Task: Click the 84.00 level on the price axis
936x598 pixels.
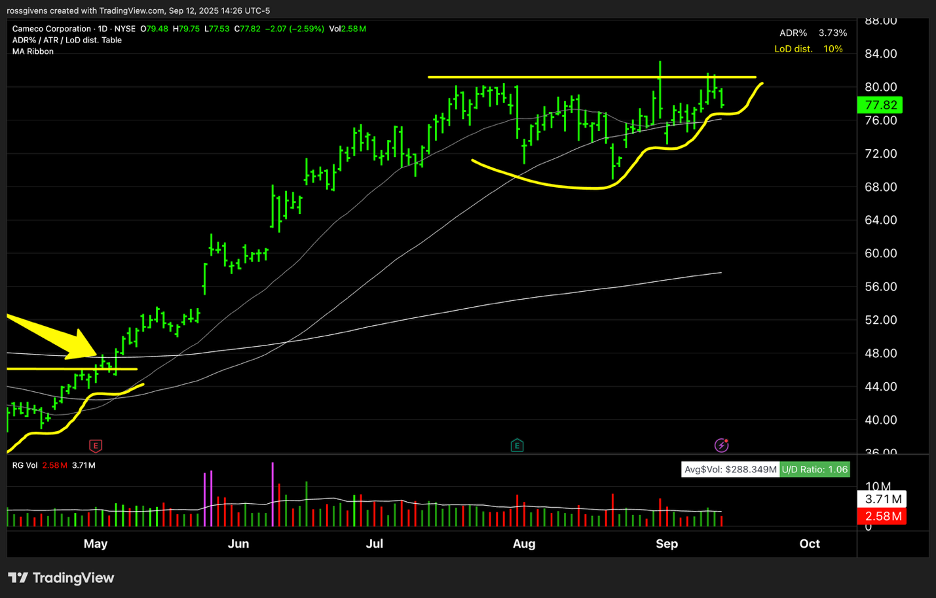Action: pyautogui.click(x=880, y=54)
